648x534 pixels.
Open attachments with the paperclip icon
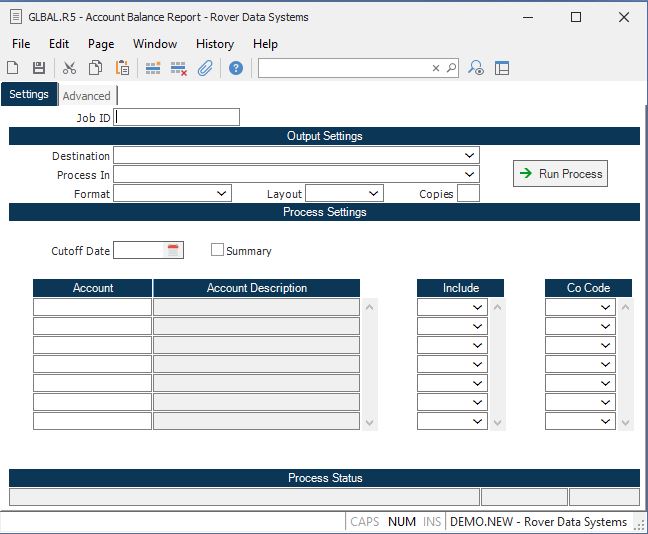tap(205, 68)
